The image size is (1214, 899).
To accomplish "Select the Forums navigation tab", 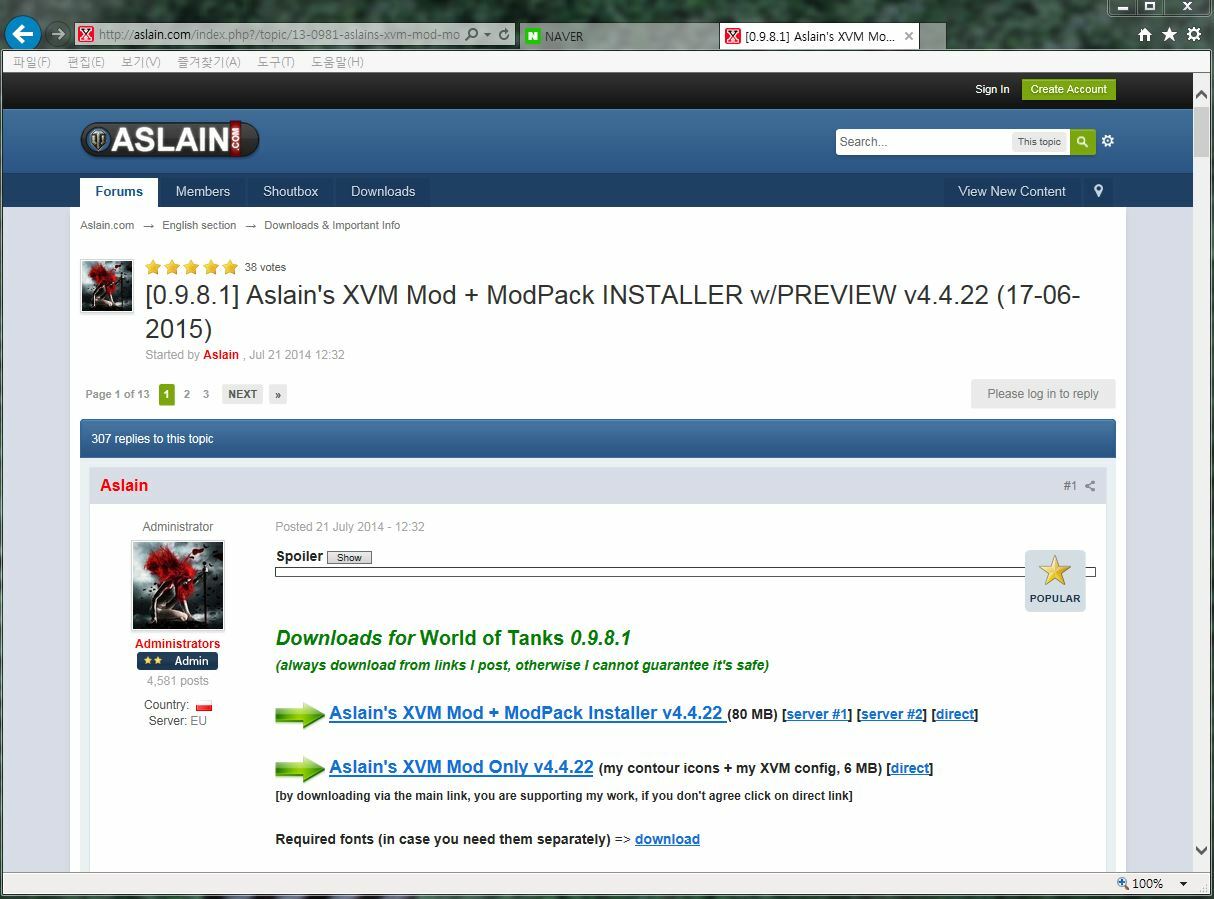I will tap(119, 191).
